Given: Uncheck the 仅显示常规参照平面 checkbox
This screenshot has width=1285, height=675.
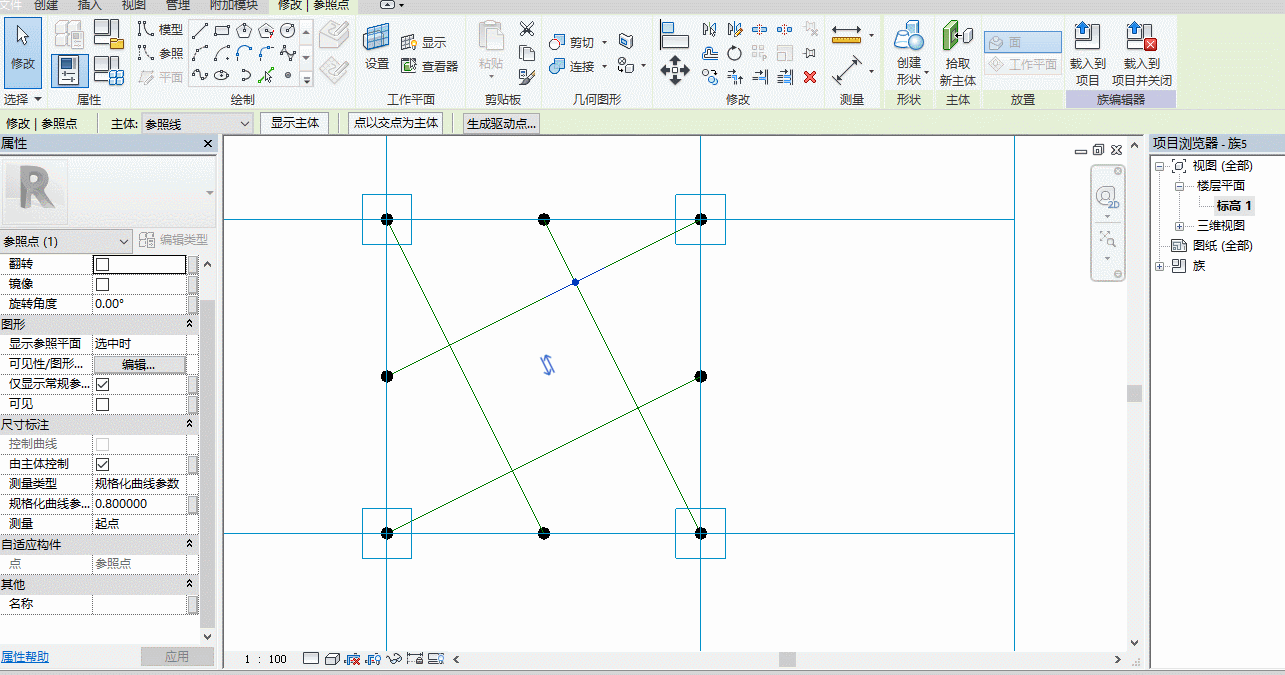Looking at the screenshot, I should click(x=102, y=384).
